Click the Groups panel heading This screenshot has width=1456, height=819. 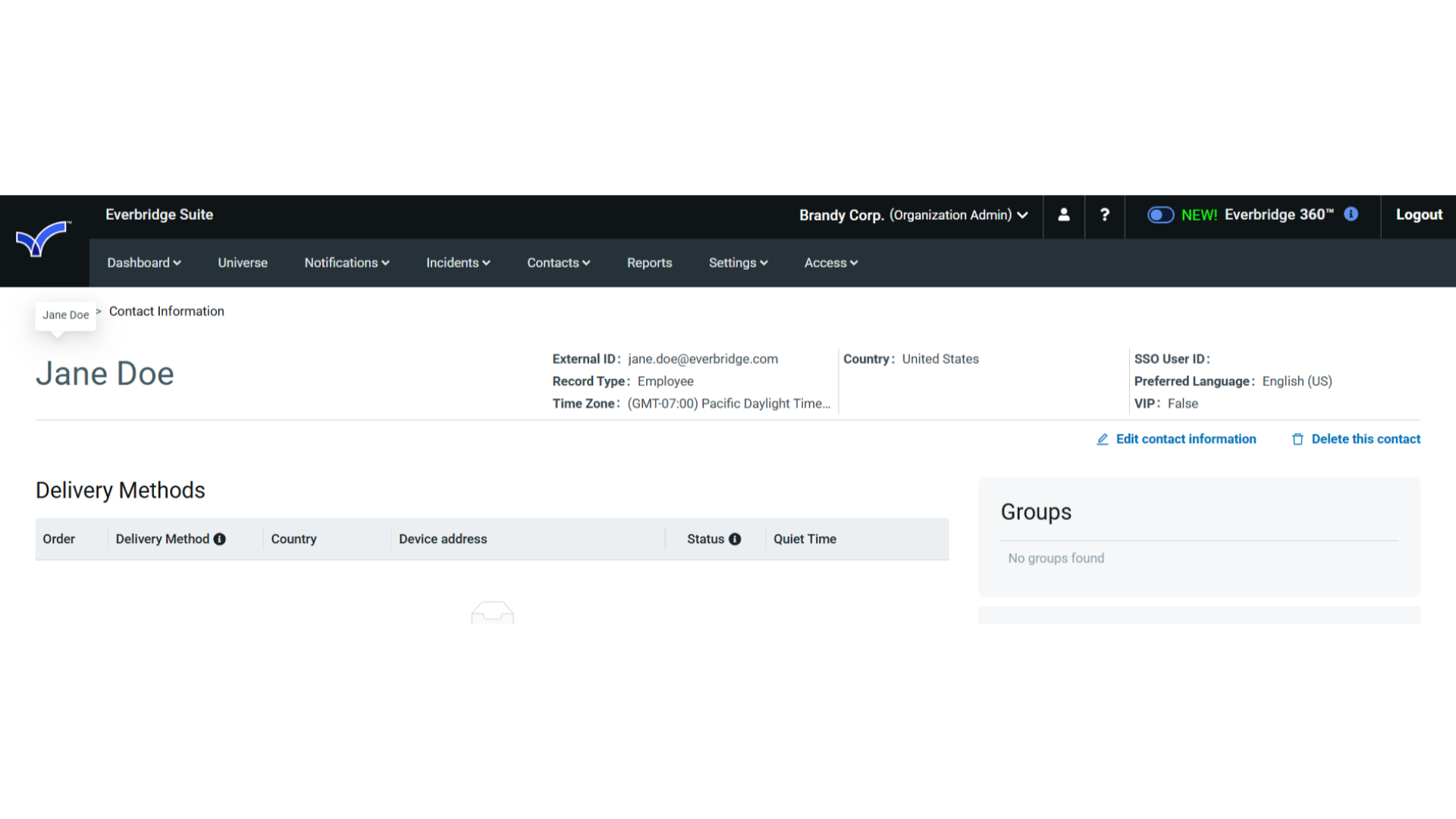pyautogui.click(x=1036, y=512)
